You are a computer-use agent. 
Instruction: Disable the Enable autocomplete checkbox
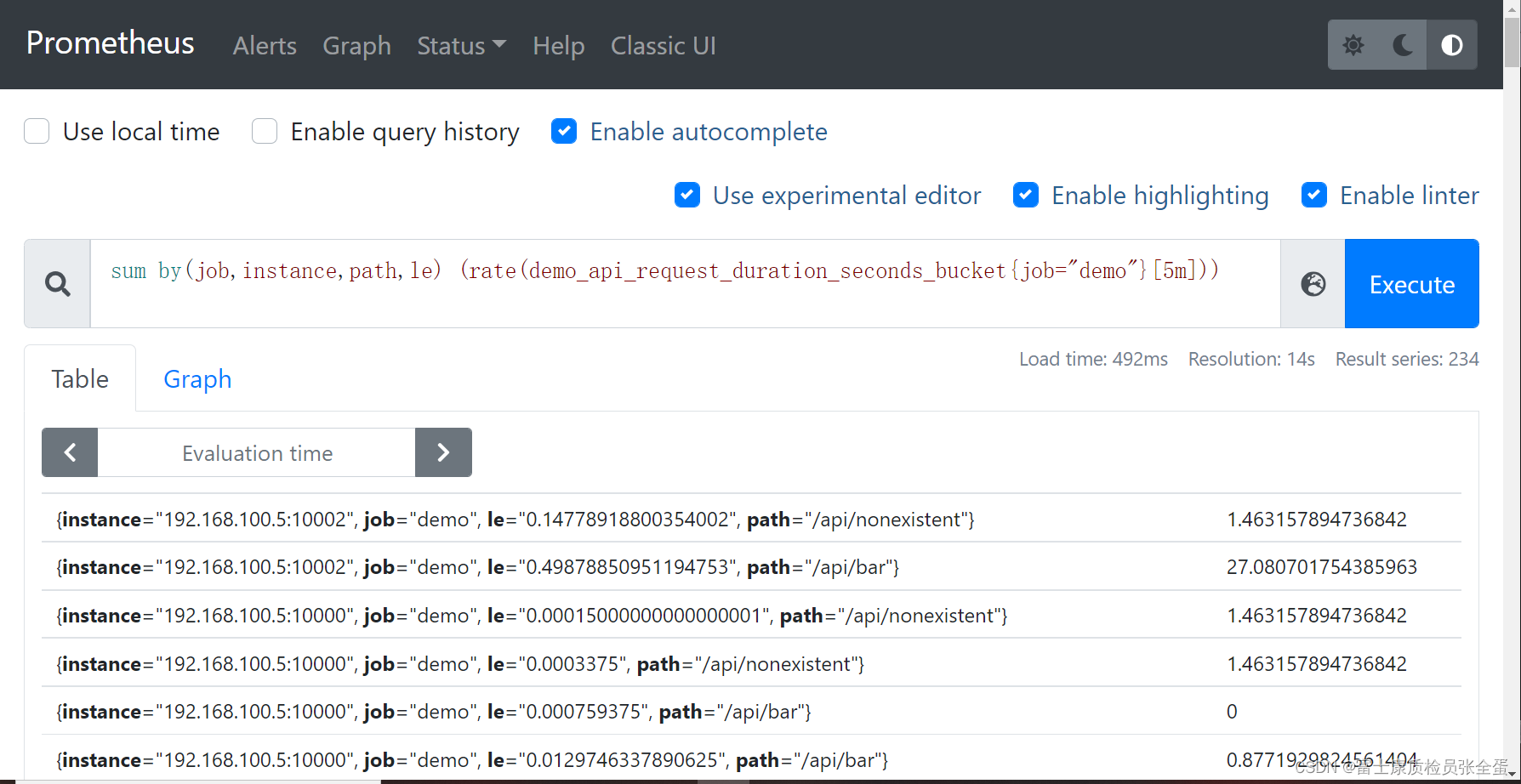click(x=564, y=132)
